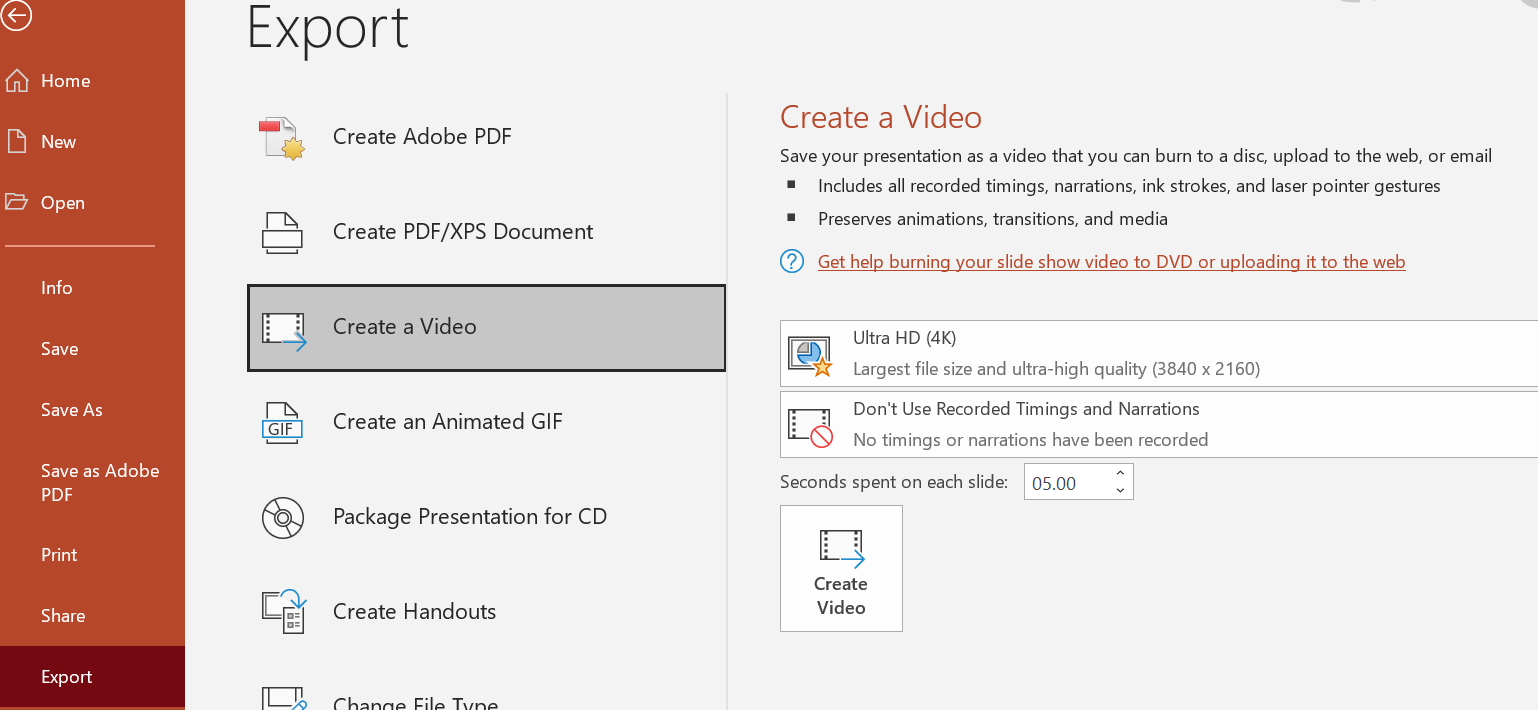Go to Info in the sidebar

(92, 288)
